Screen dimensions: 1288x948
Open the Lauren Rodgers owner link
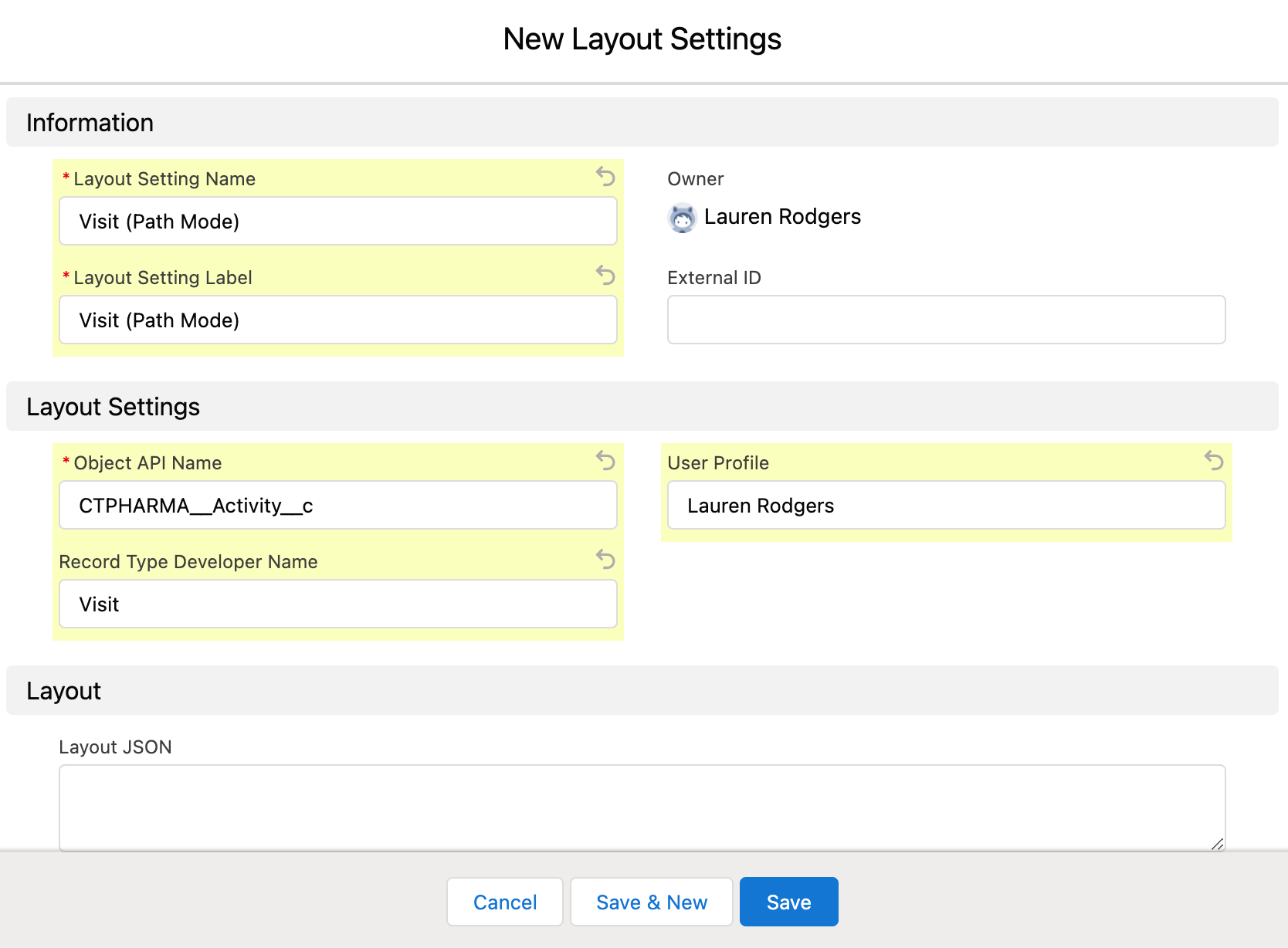783,217
